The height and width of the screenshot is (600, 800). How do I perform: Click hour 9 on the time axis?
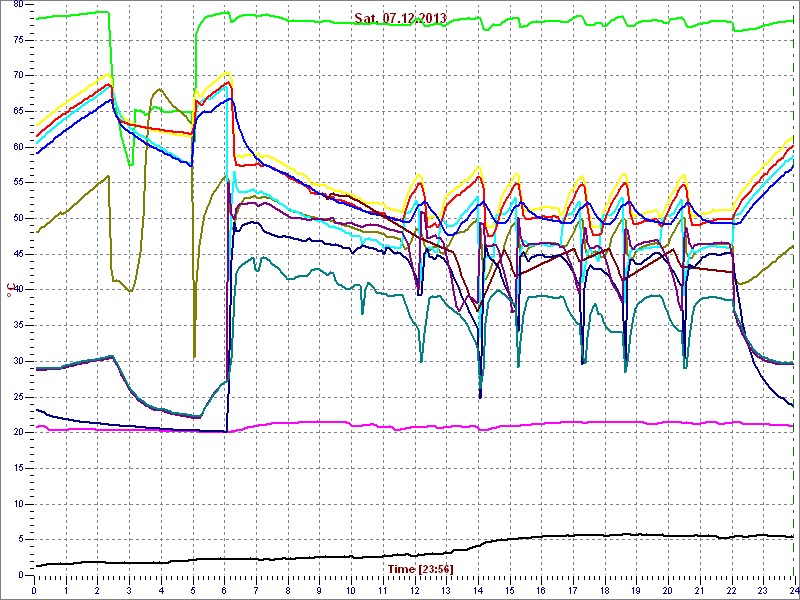[x=319, y=590]
